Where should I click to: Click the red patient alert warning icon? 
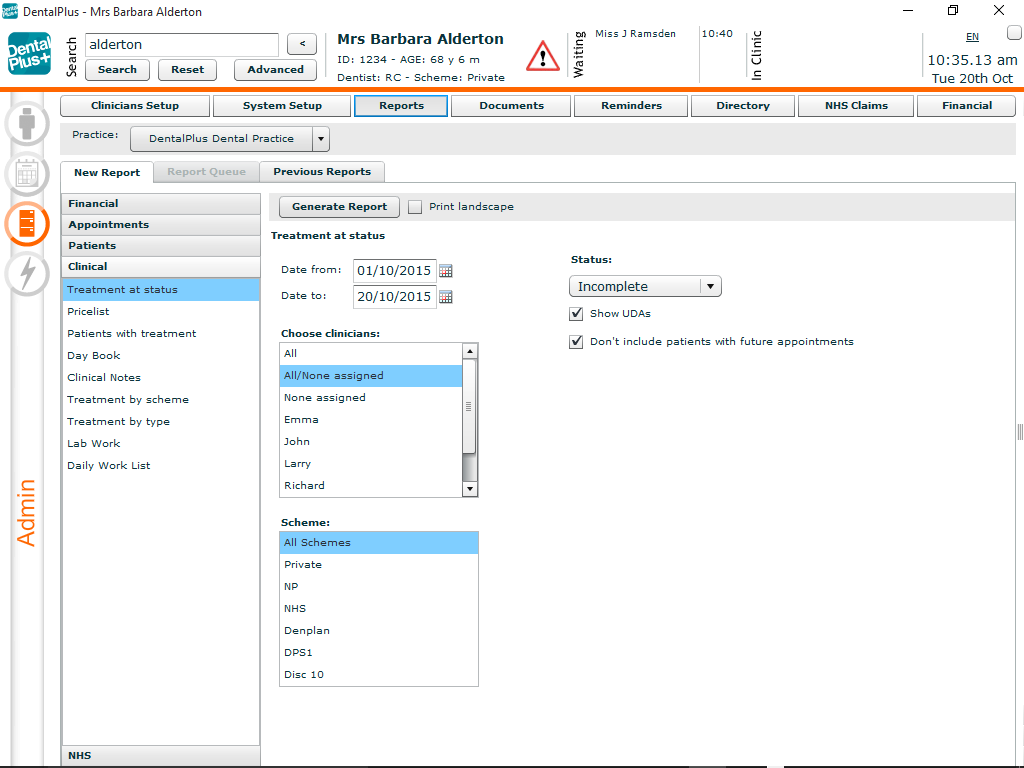(x=543, y=56)
